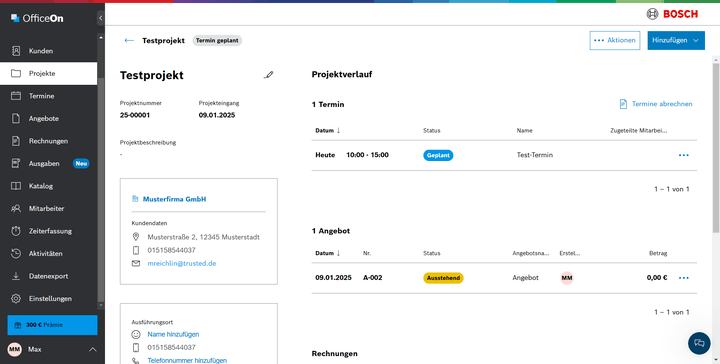The width and height of the screenshot is (720, 364).
Task: Open Ausgaben in the sidebar
Action: click(x=49, y=163)
